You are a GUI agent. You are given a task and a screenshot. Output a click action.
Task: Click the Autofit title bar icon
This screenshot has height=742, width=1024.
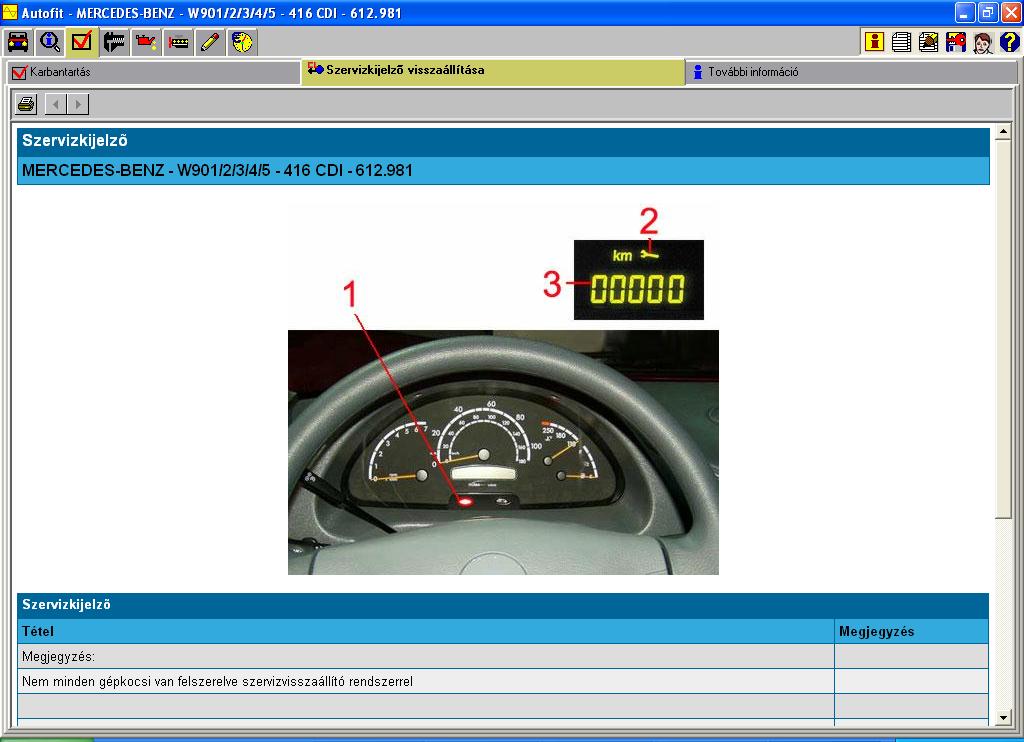10,12
